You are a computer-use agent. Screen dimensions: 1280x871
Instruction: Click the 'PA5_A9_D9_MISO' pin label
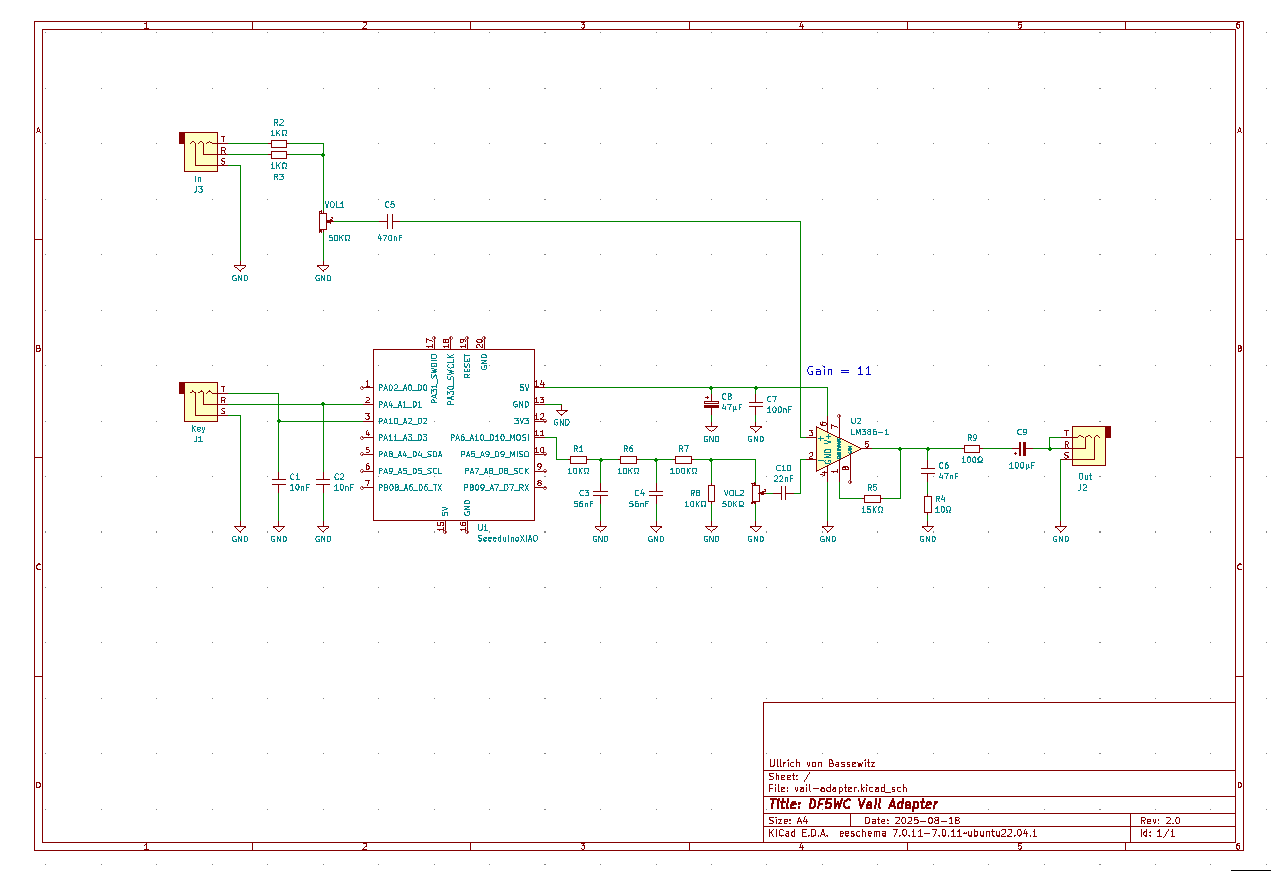coord(495,454)
